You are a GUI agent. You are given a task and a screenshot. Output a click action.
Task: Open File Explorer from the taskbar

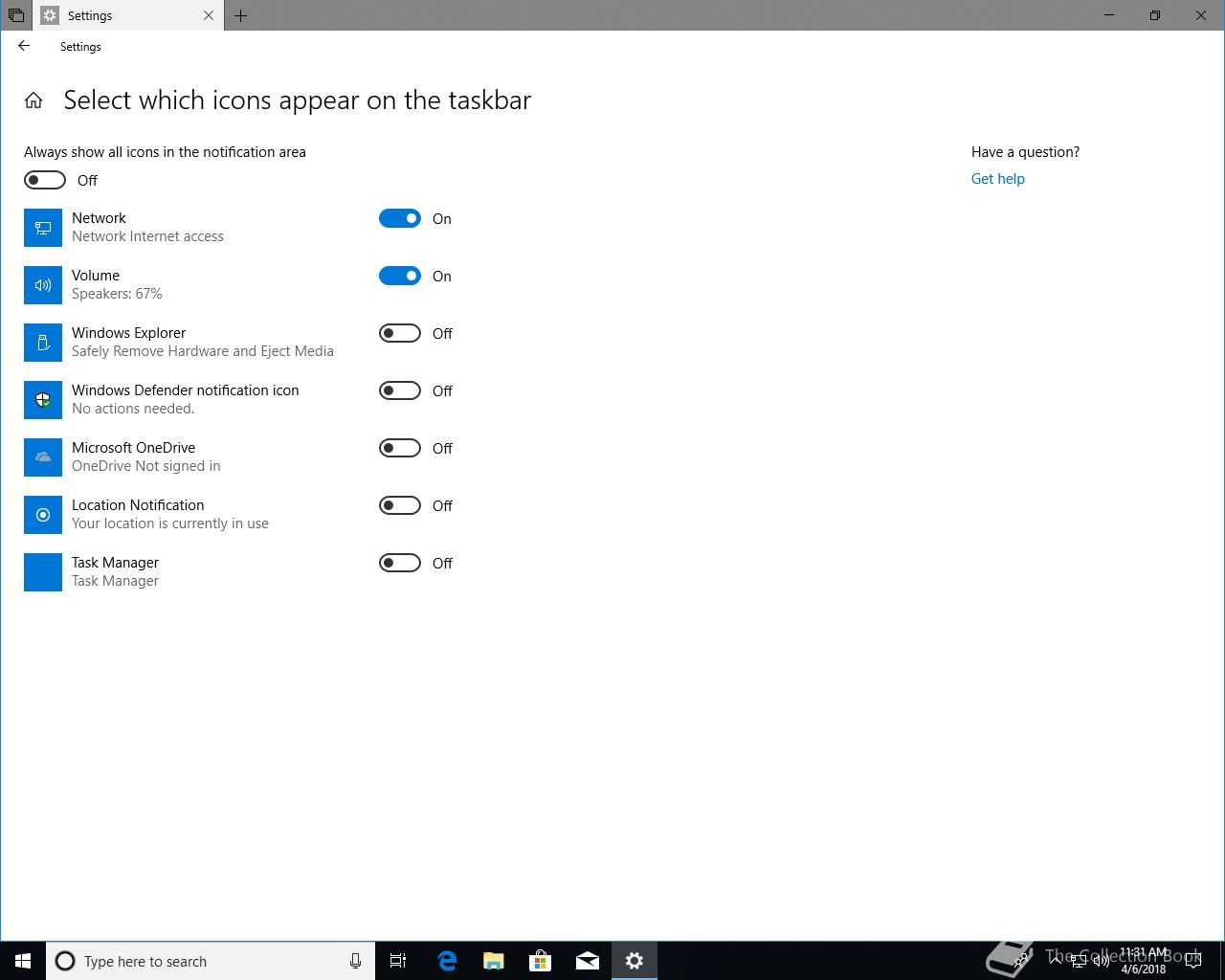(494, 961)
